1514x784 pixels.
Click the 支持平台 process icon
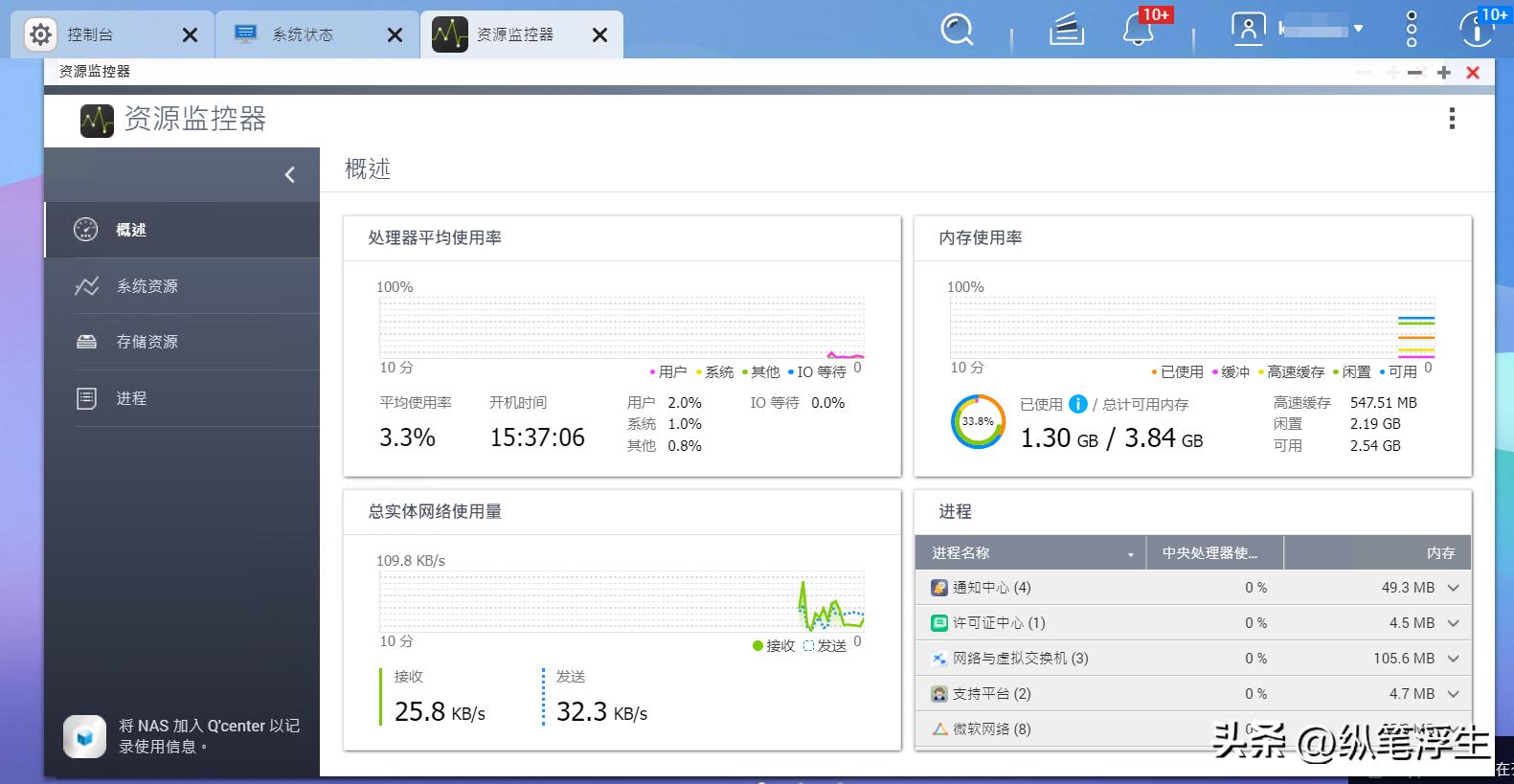(939, 694)
